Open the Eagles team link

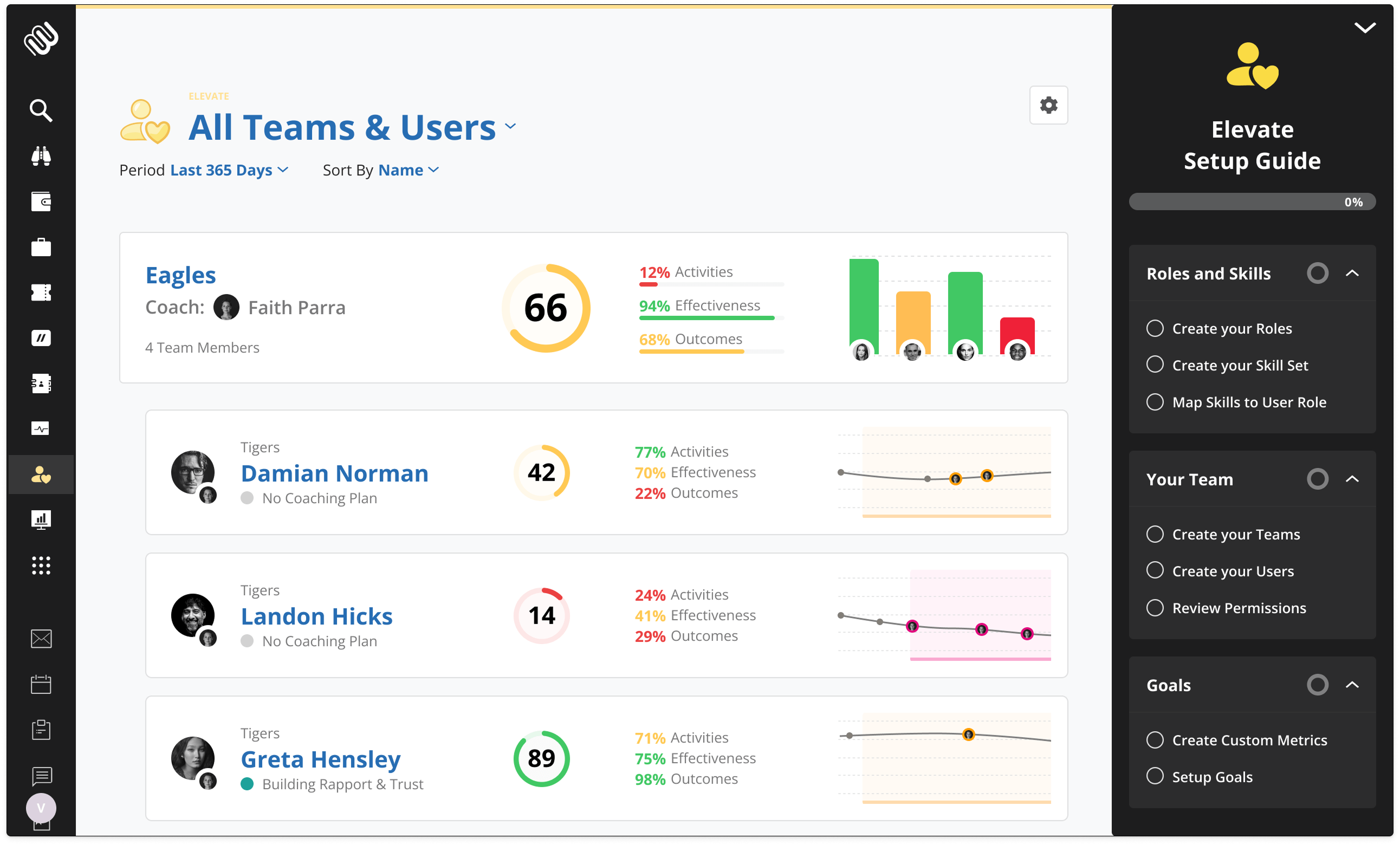180,275
